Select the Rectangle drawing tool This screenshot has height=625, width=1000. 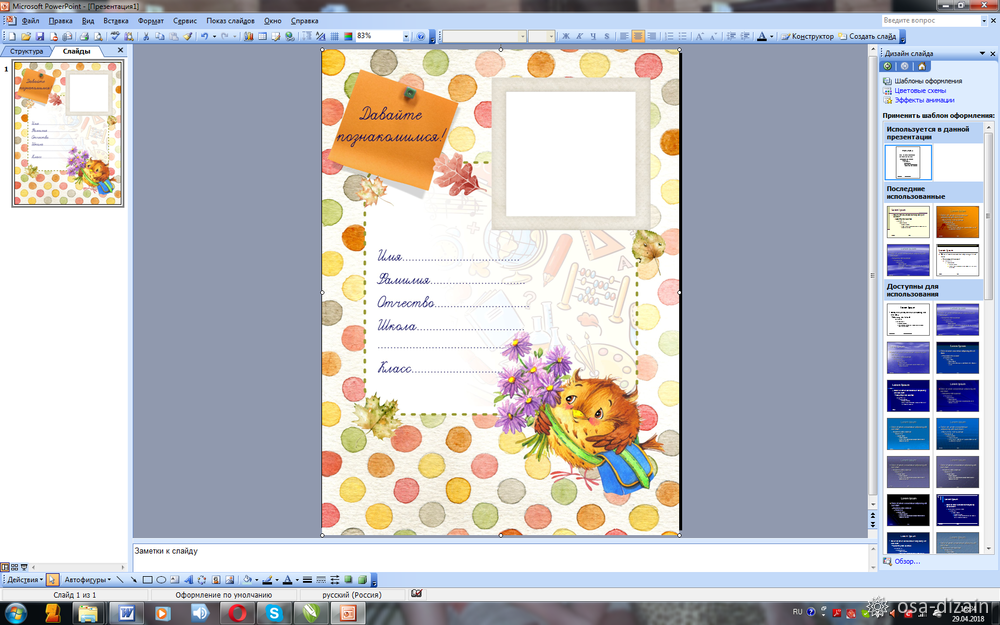coord(147,580)
